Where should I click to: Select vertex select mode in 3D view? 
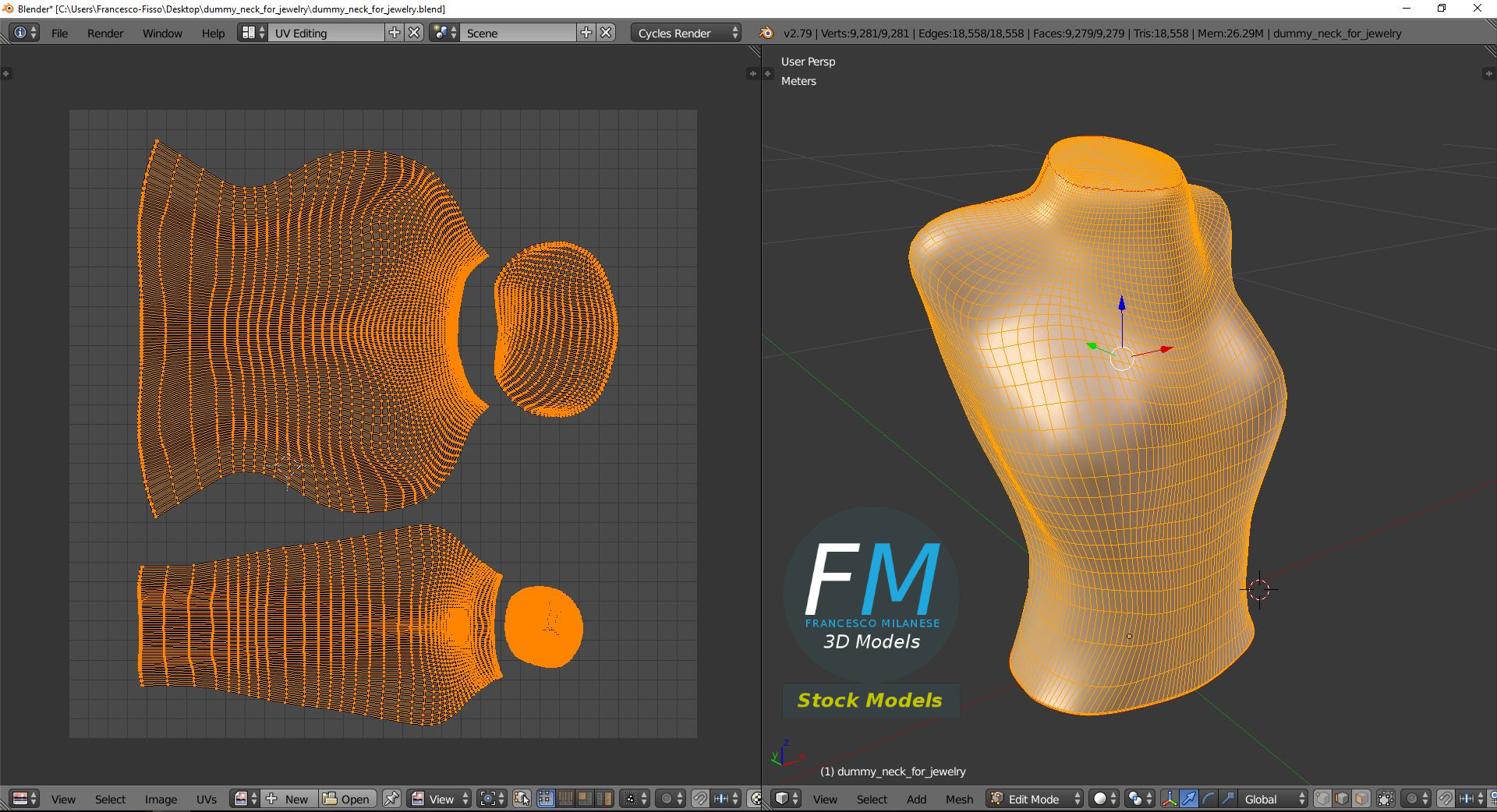[1322, 799]
